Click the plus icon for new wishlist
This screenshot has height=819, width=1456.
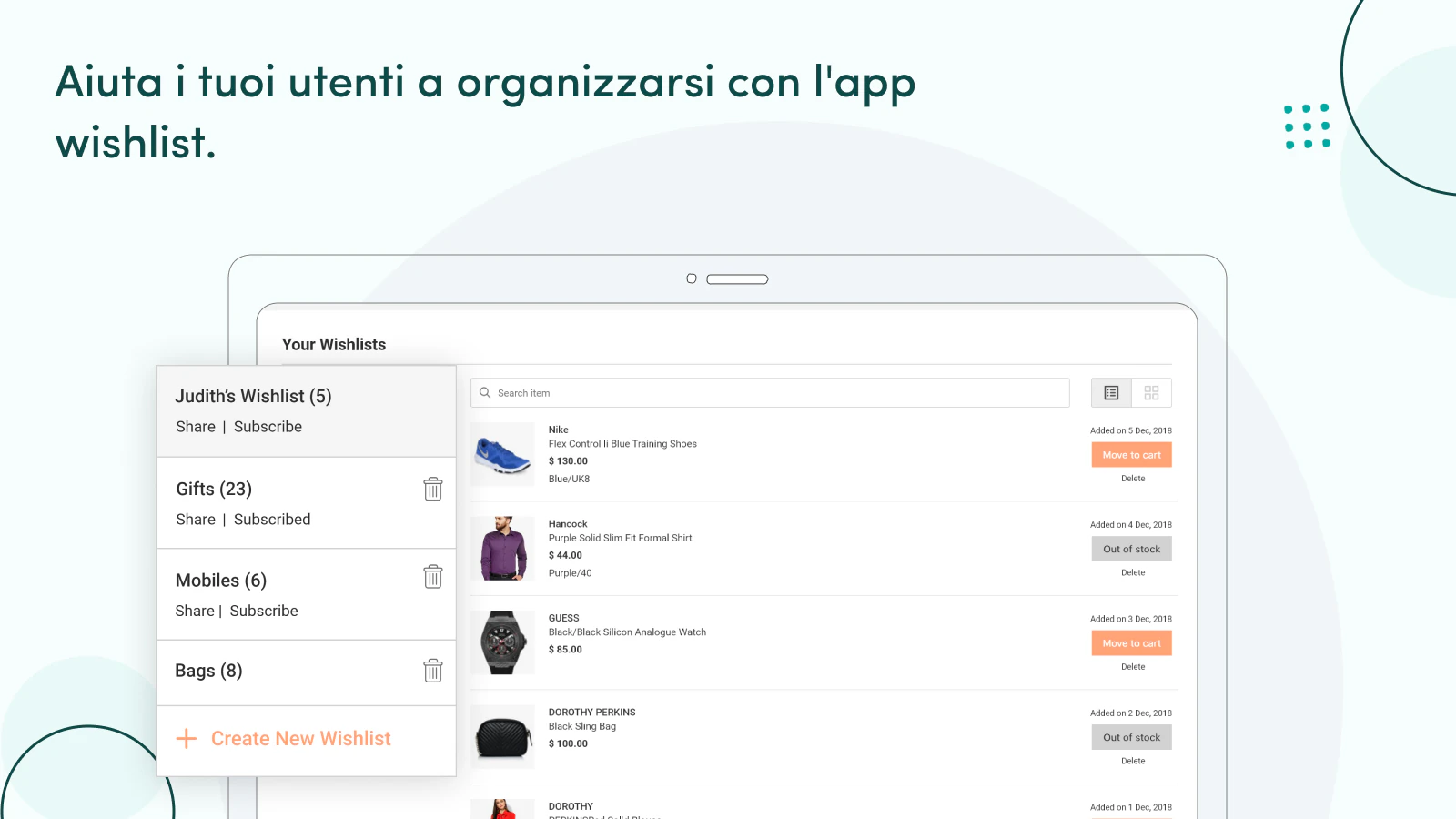186,738
